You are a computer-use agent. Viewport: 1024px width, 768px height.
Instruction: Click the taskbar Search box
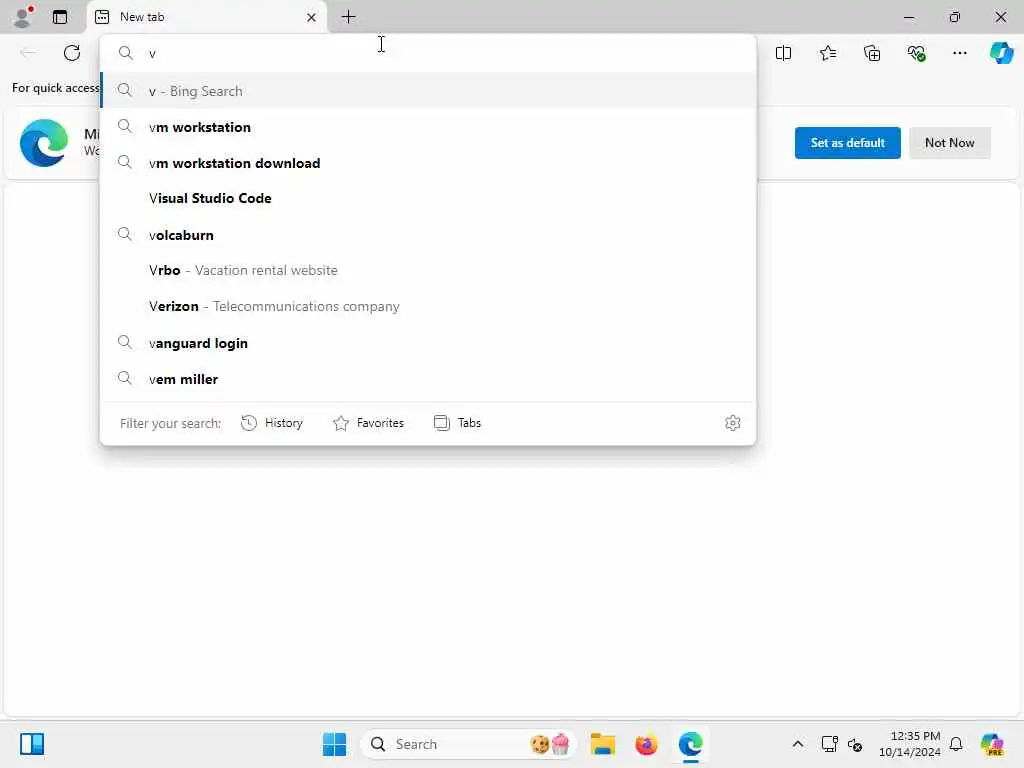click(468, 744)
